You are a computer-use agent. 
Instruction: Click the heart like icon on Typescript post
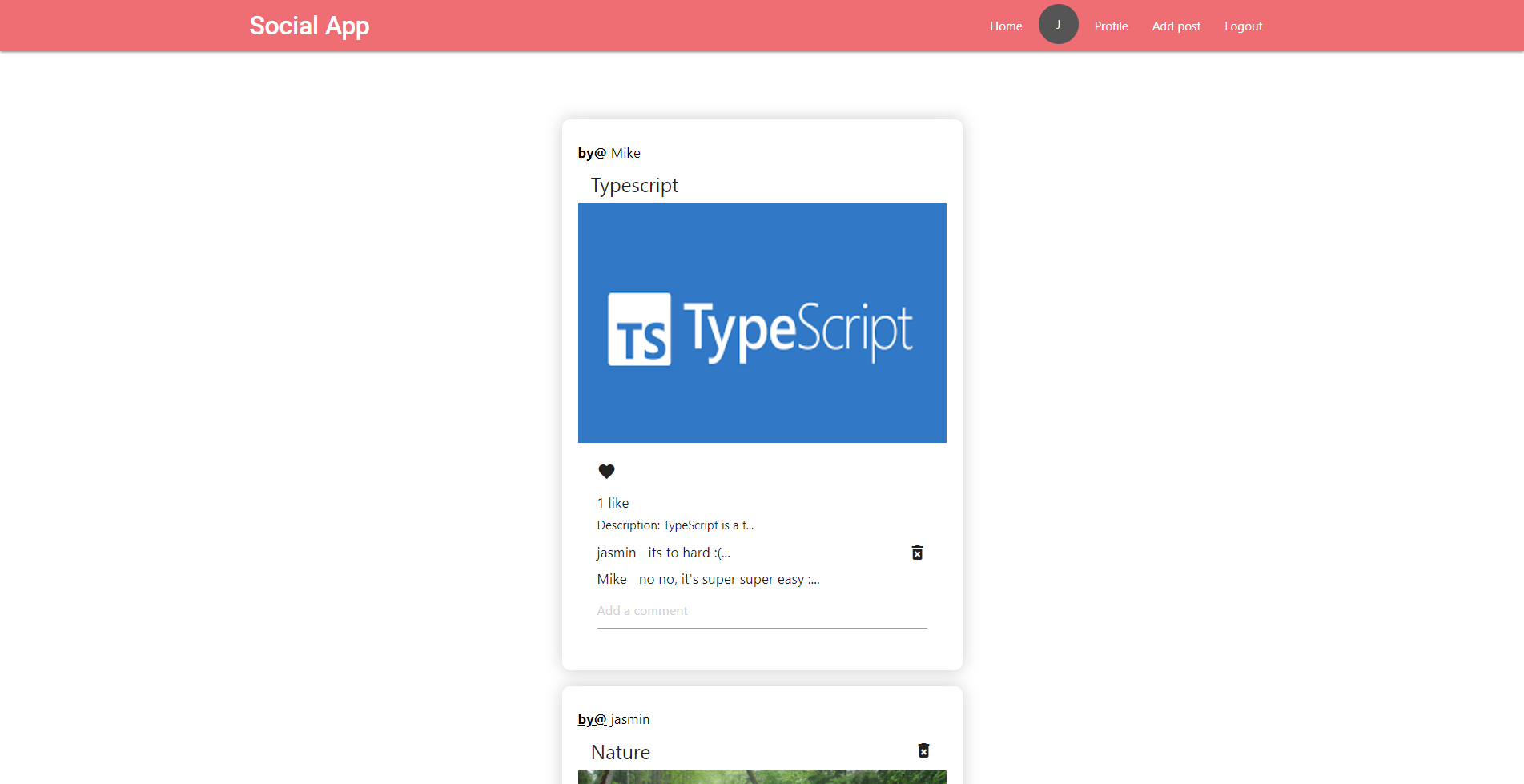(x=606, y=472)
